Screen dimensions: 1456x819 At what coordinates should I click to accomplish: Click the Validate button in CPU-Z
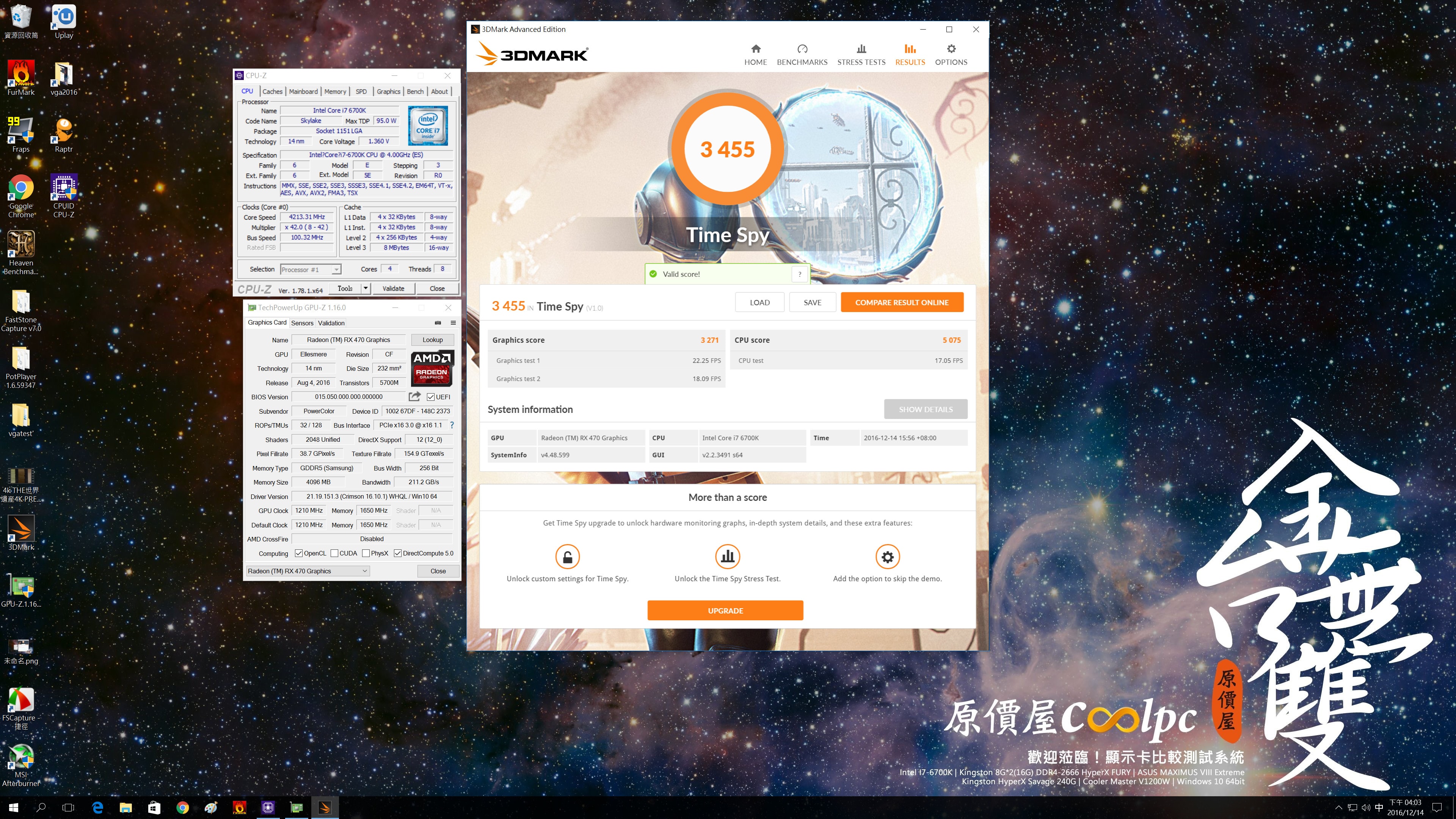394,288
